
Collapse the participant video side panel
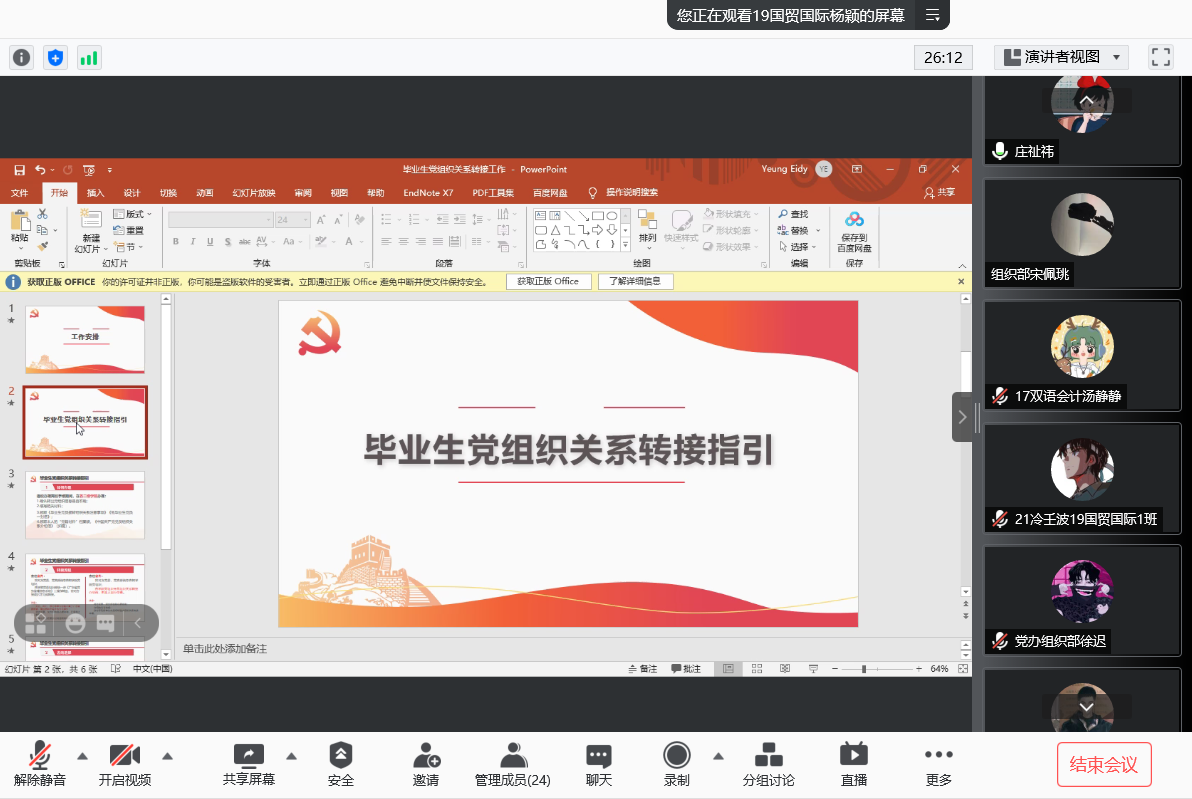(962, 417)
